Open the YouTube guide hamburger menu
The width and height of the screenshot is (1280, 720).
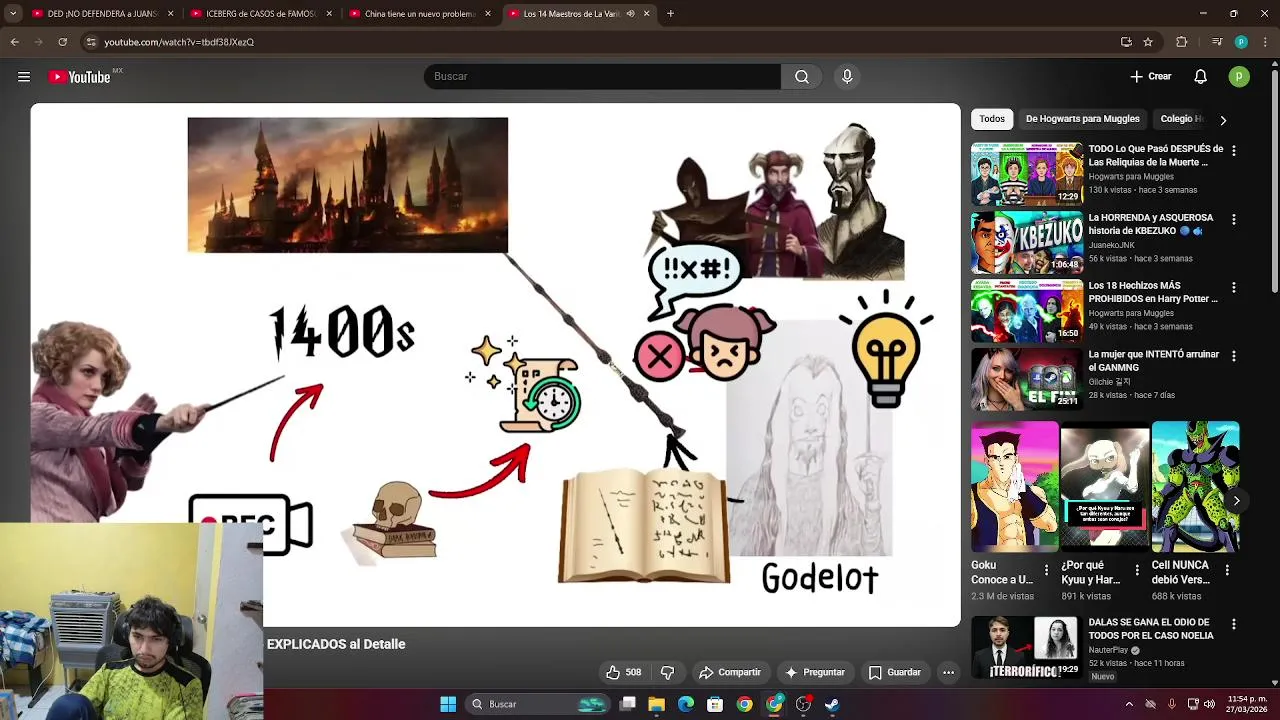click(24, 77)
